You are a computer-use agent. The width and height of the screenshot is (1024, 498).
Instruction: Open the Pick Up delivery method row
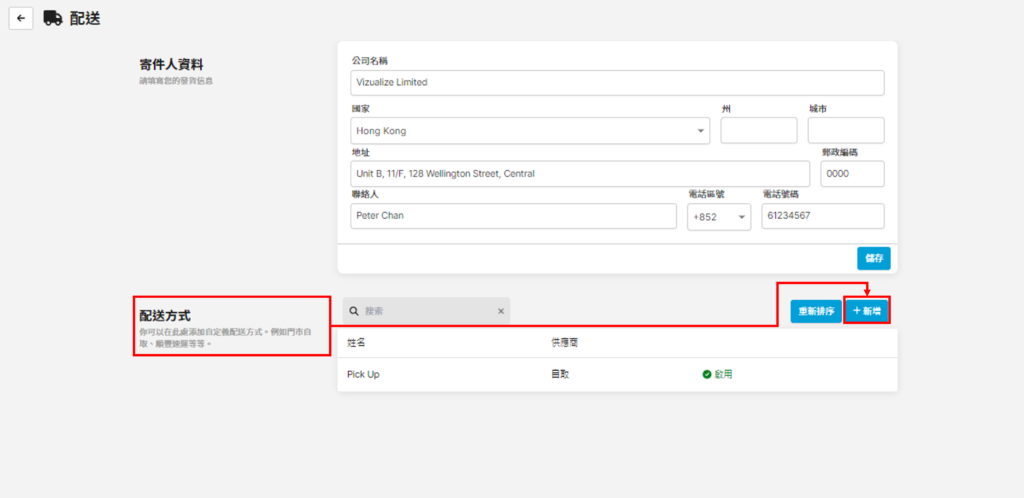[x=363, y=374]
